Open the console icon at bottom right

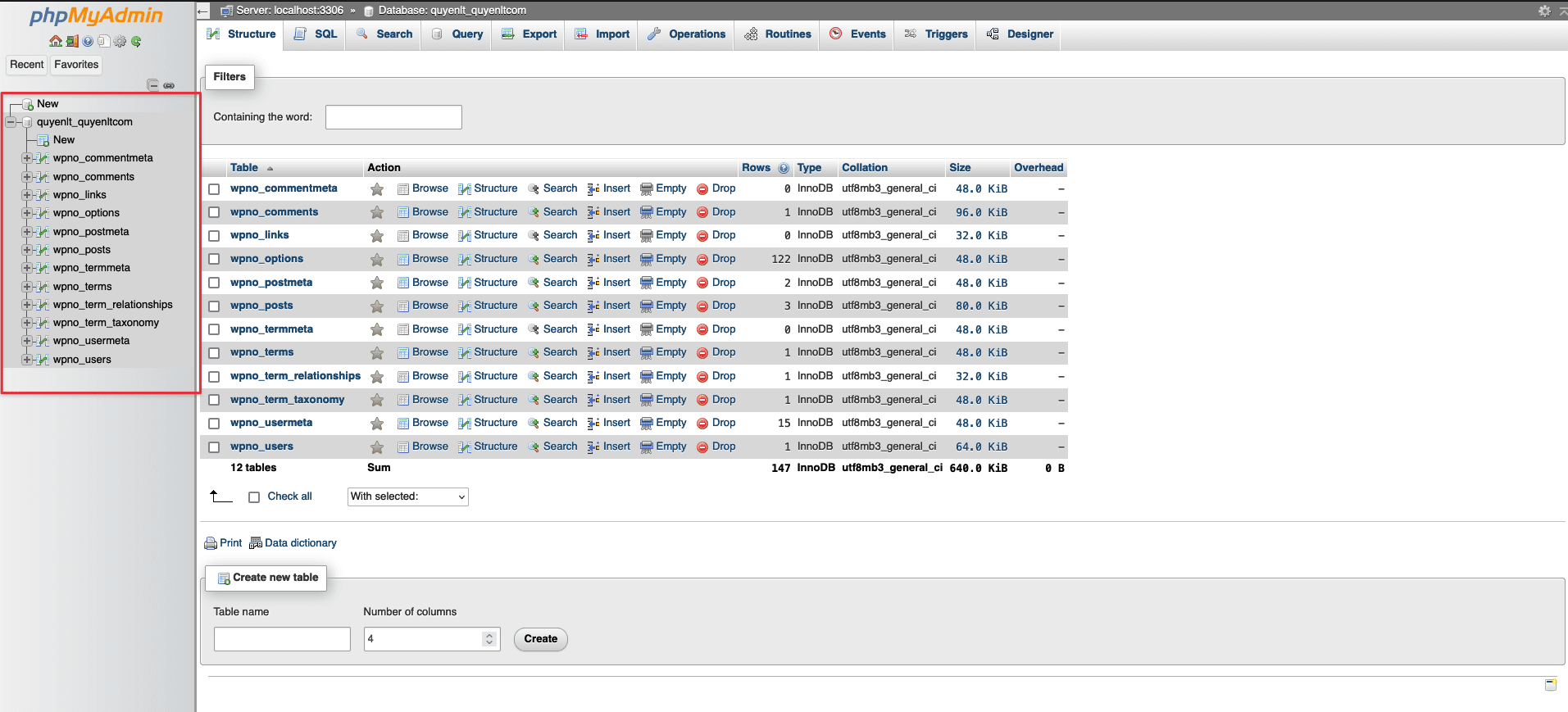click(x=1550, y=685)
